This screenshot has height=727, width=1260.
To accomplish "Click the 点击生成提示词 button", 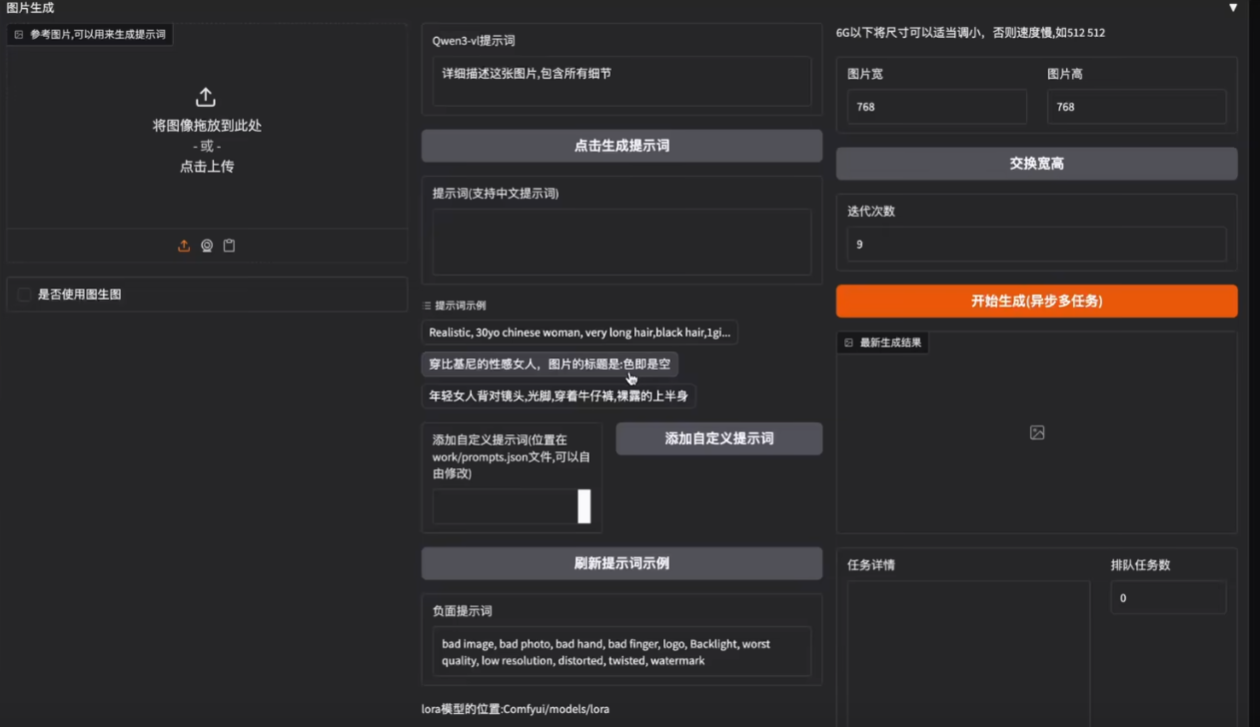I will click(x=621, y=145).
